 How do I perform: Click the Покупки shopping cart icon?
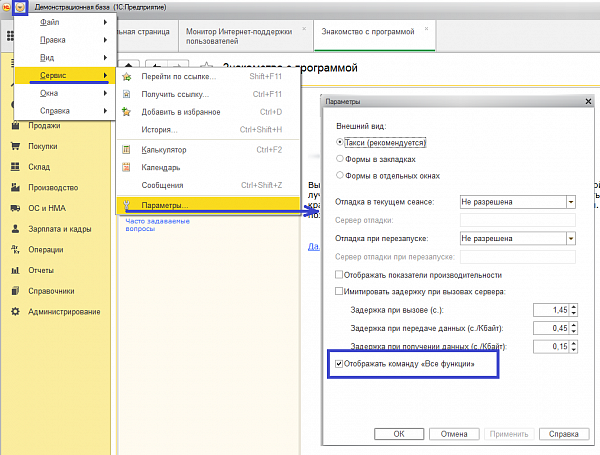15,146
